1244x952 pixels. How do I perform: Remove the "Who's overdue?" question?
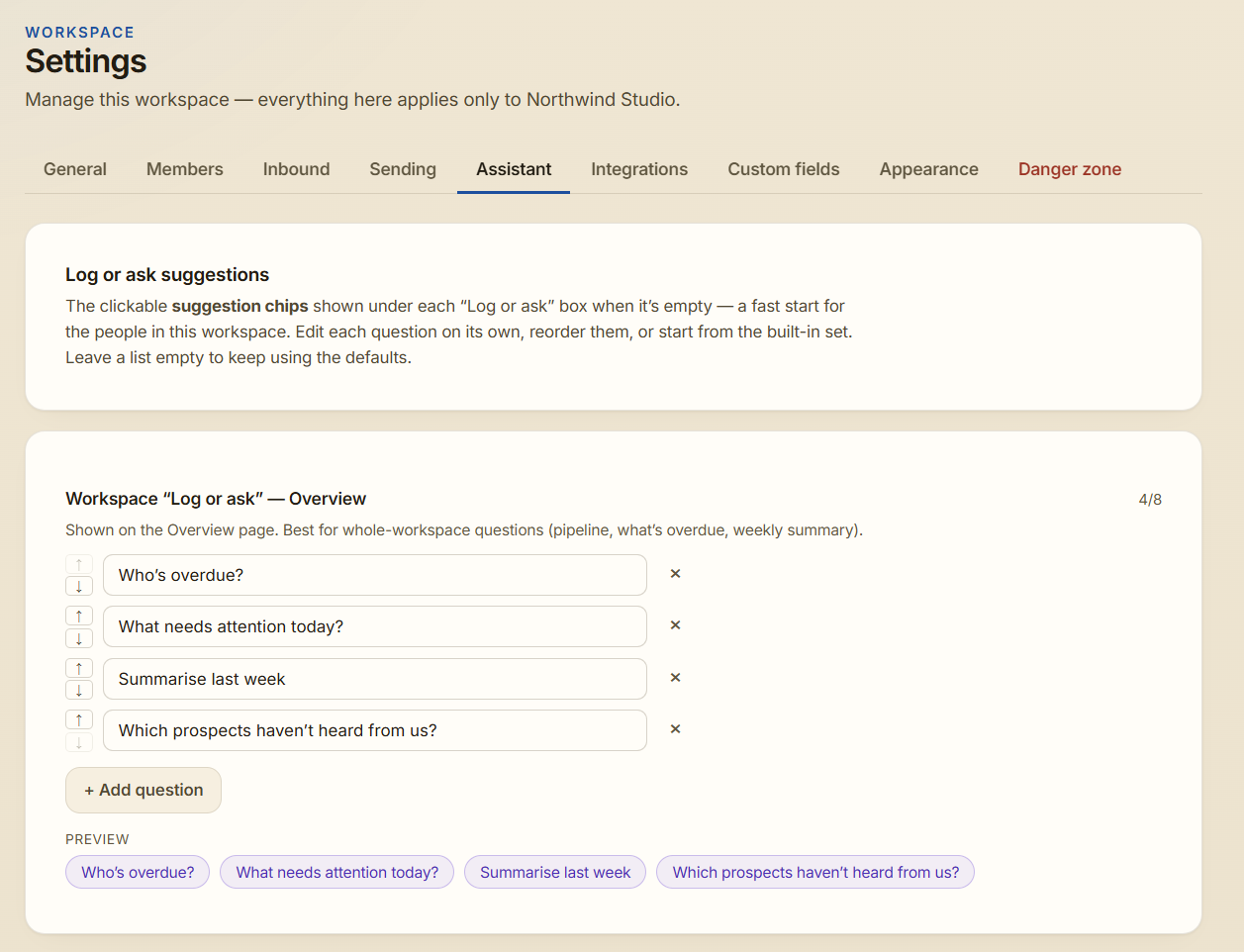[x=675, y=574]
